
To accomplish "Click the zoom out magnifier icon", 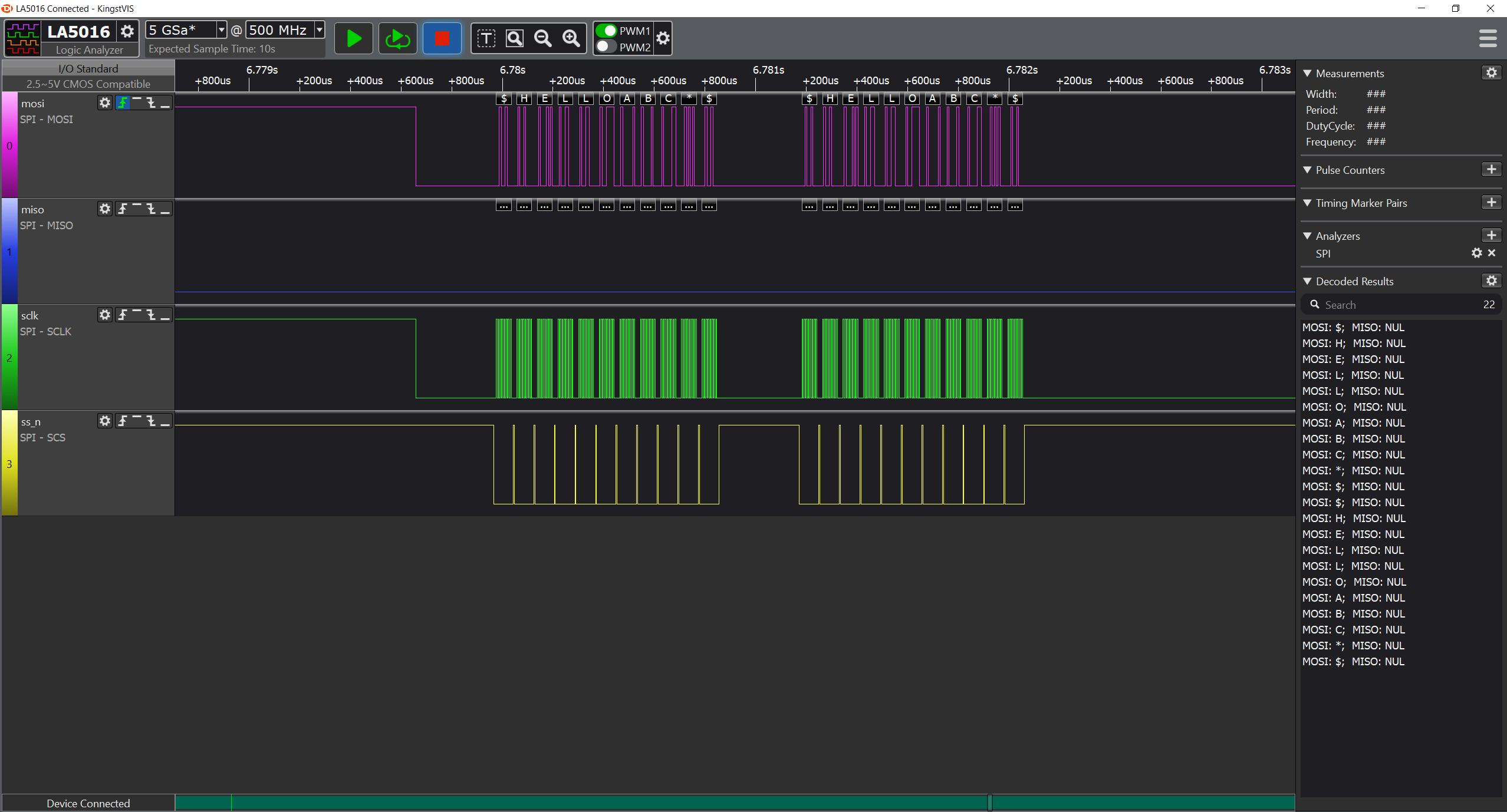I will tap(542, 39).
